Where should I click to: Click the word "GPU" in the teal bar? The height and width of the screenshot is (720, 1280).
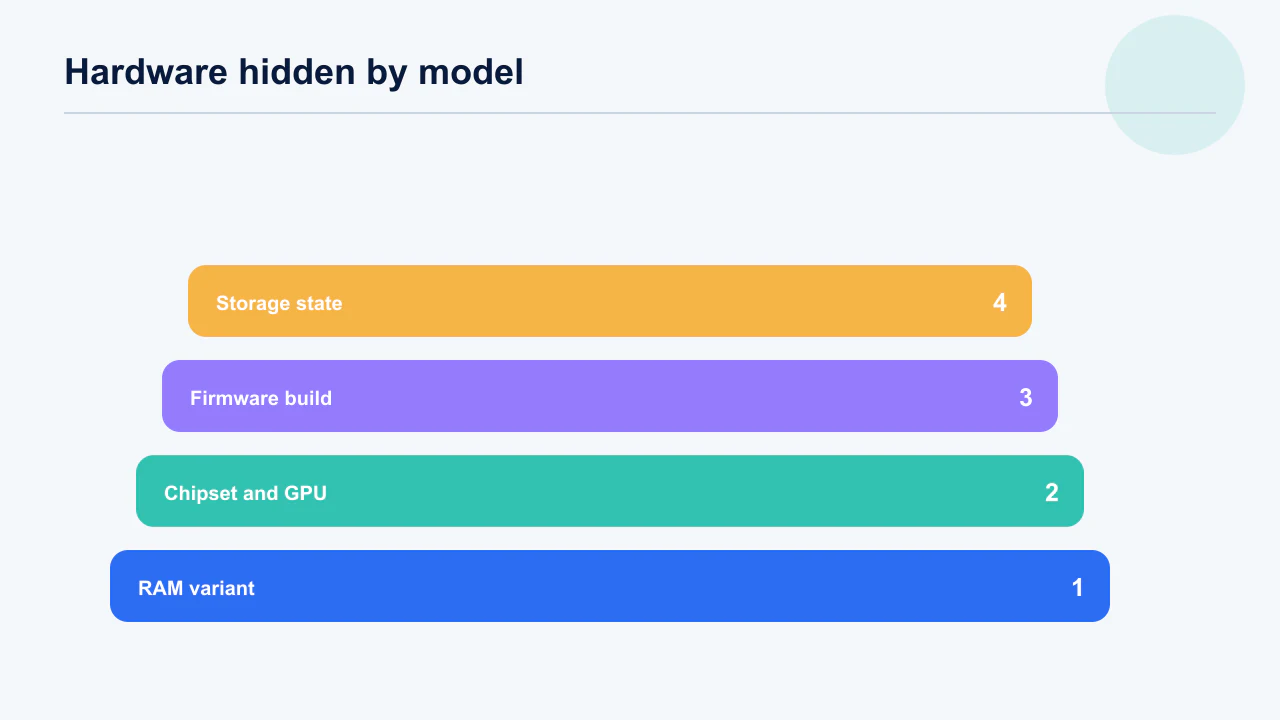point(305,493)
